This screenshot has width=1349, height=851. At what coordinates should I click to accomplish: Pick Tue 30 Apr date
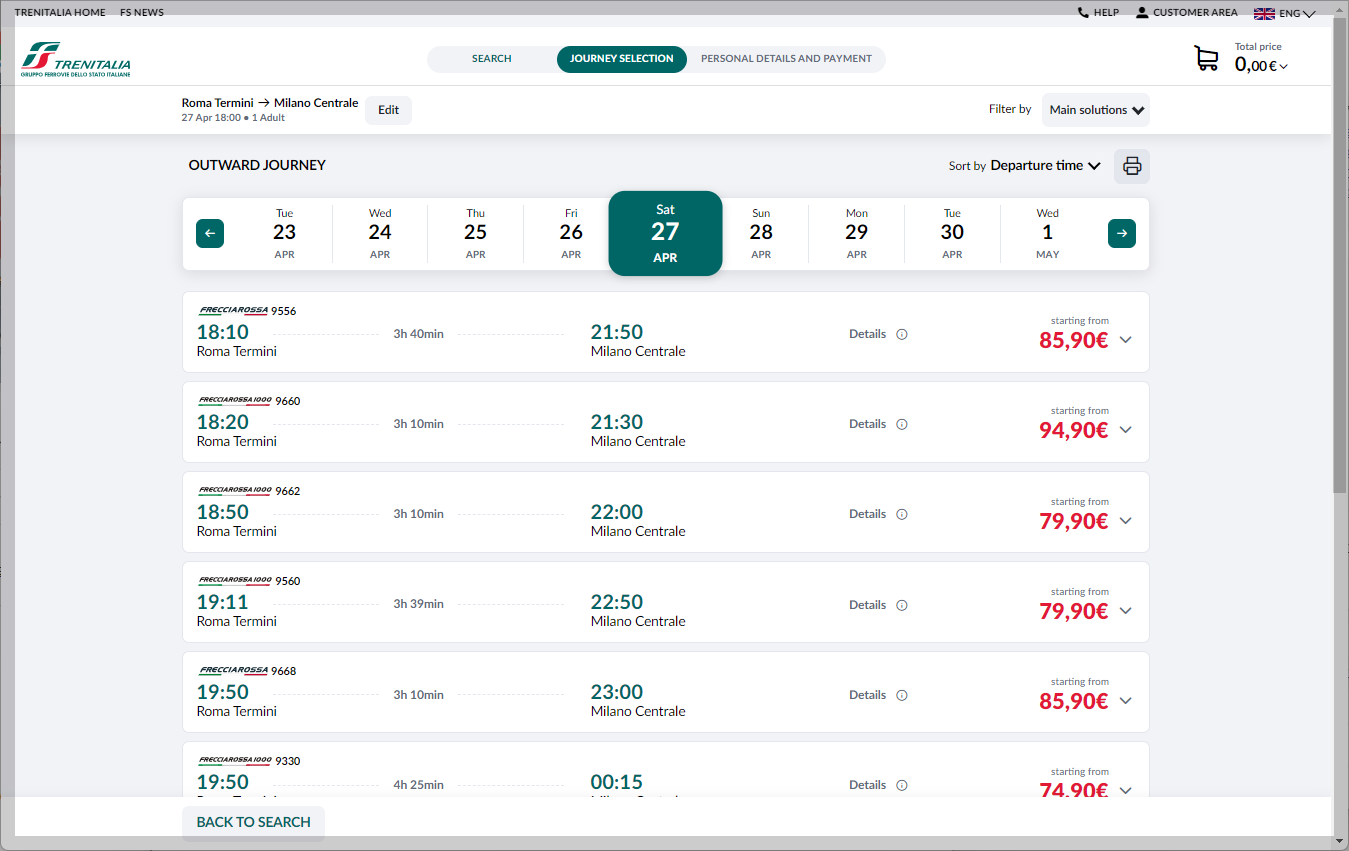tap(952, 233)
